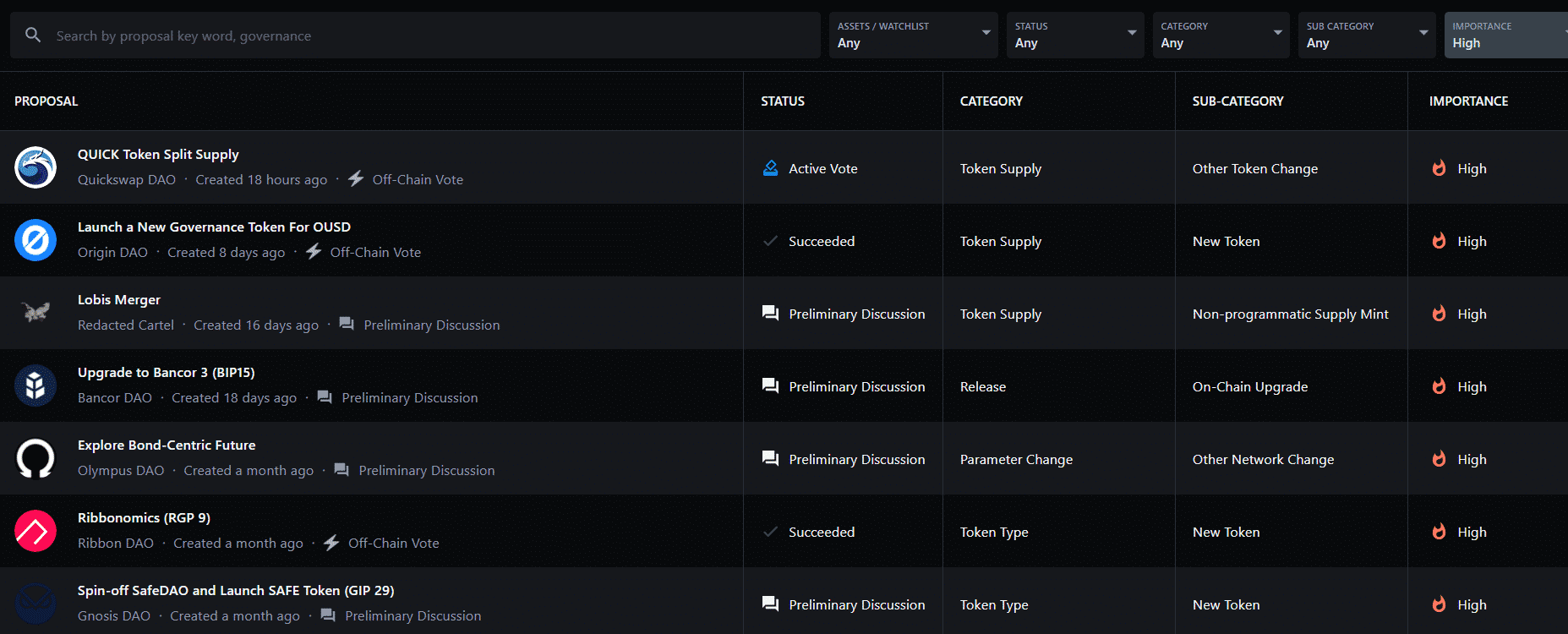Click the Ribbon DAO pink logo
The width and height of the screenshot is (1568, 634).
(x=36, y=531)
